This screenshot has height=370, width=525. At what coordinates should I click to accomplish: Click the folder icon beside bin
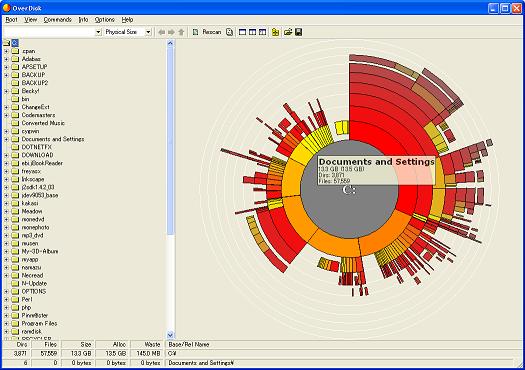coord(15,99)
